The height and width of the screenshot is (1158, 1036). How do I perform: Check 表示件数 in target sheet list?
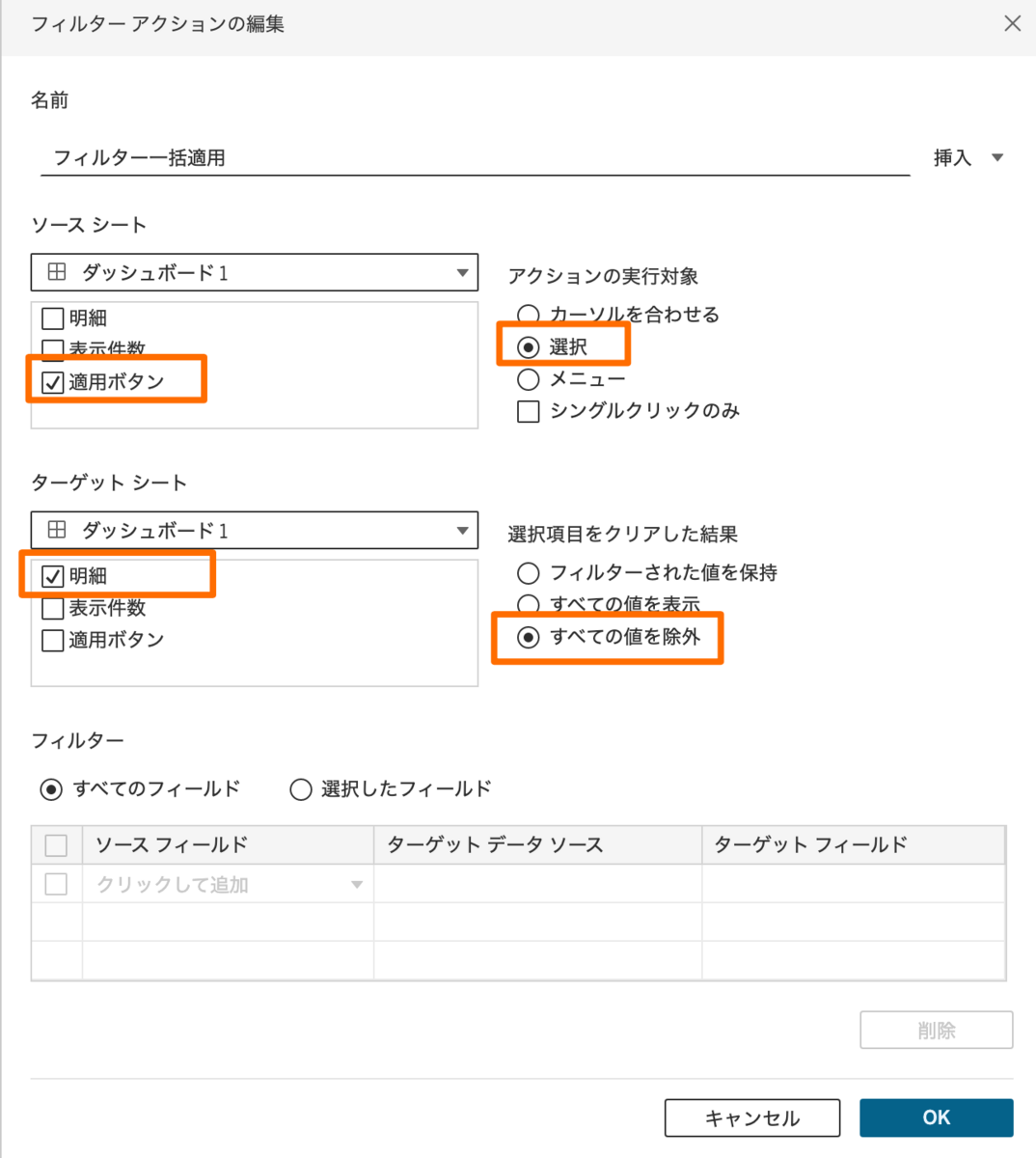53,608
